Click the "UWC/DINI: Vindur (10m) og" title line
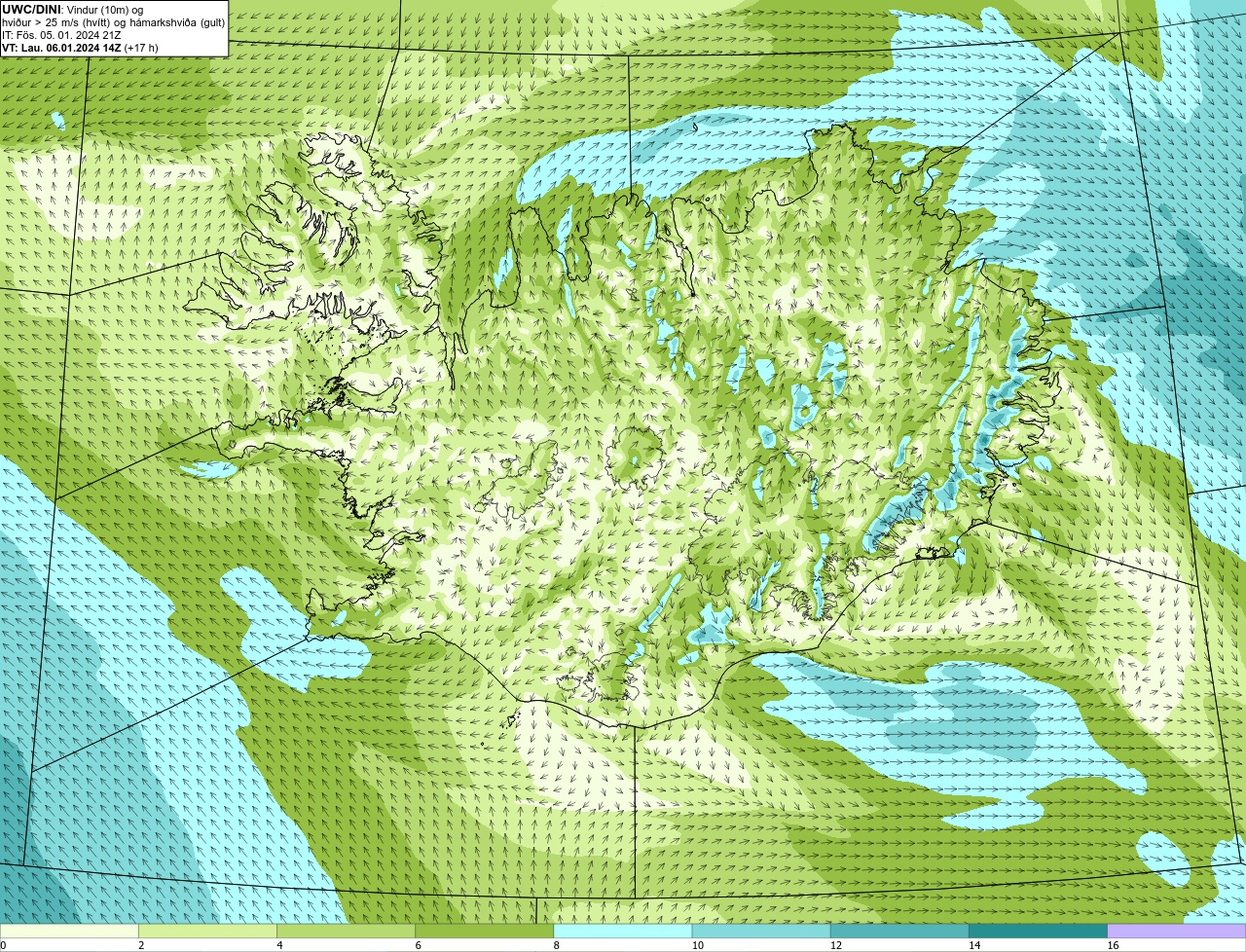1246x952 pixels. click(72, 9)
